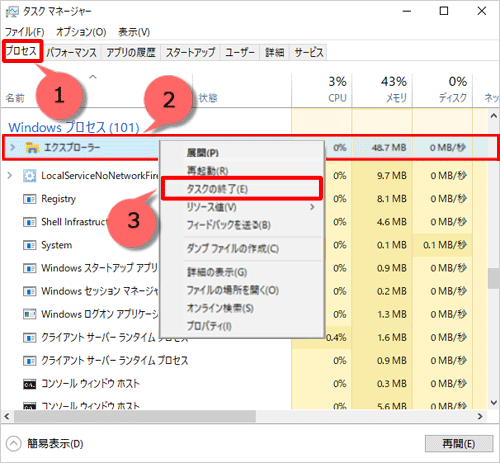This screenshot has width=500, height=463.
Task: Click the Task Manager title bar icon
Action: (12, 12)
